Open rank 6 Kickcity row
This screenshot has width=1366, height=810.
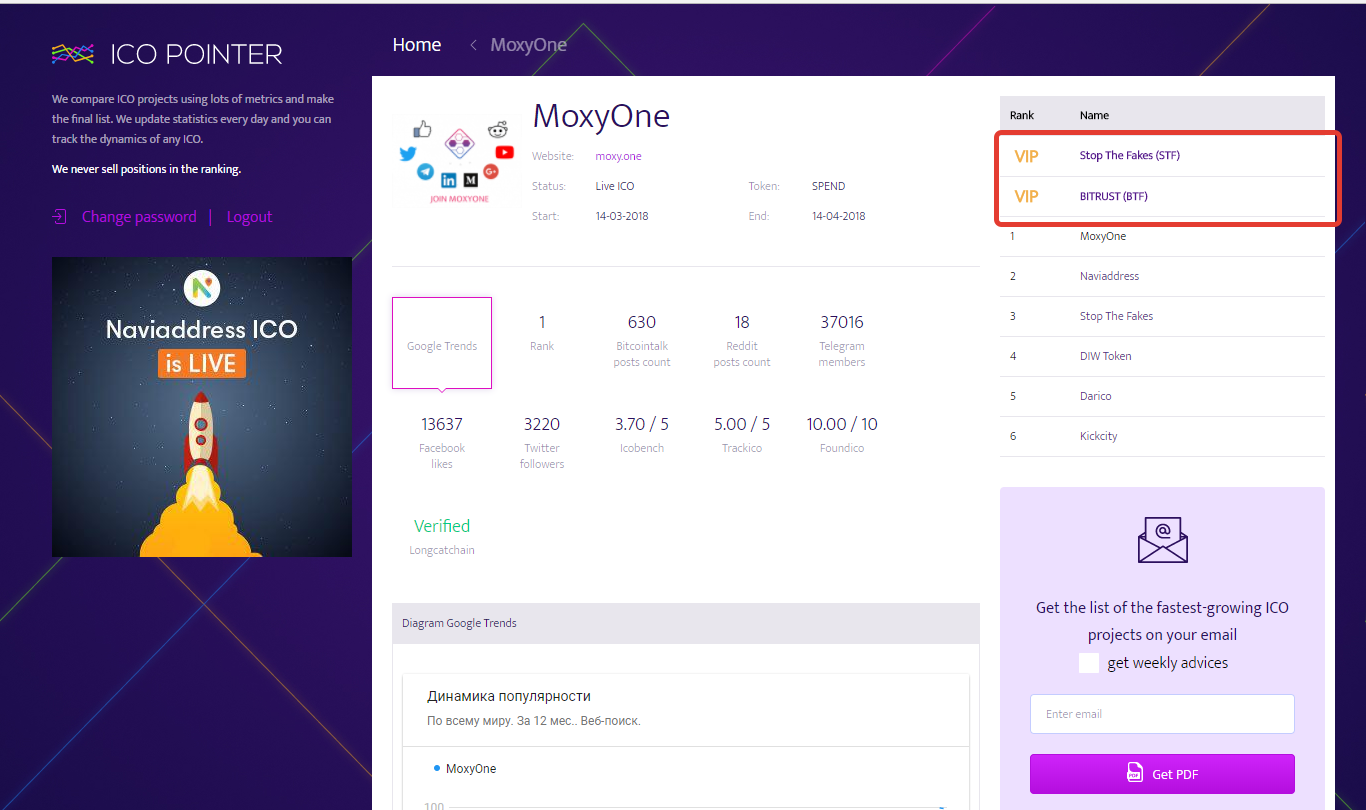[x=1162, y=436]
